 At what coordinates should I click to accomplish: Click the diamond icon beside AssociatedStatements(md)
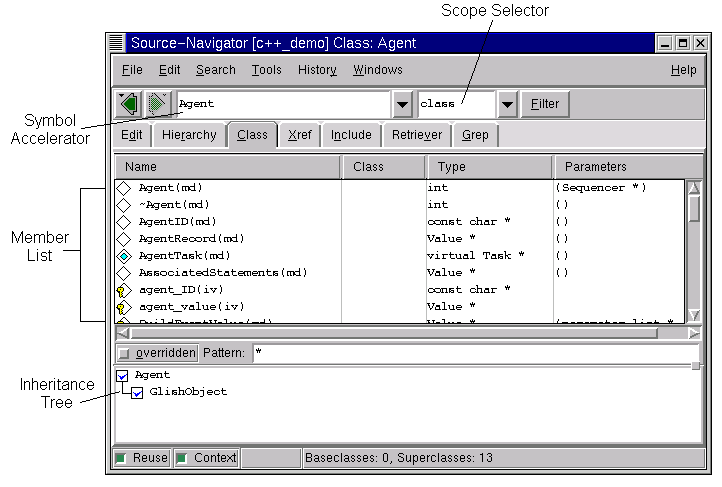click(123, 273)
